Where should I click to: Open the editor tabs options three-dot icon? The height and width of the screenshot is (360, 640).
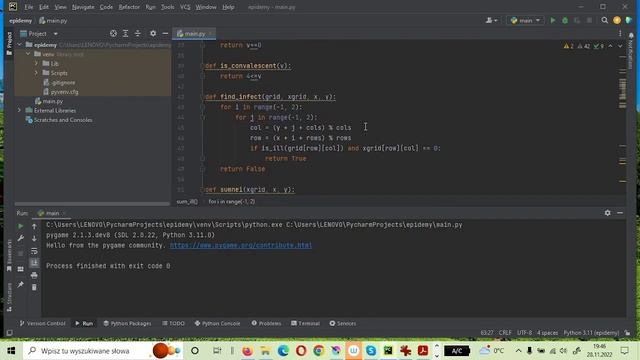coord(620,33)
